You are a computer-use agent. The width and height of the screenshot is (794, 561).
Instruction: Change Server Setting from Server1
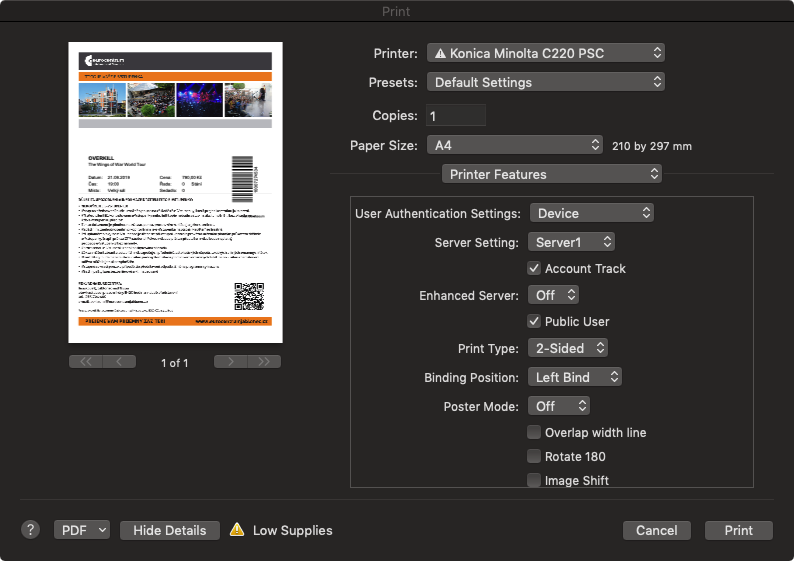[571, 243]
